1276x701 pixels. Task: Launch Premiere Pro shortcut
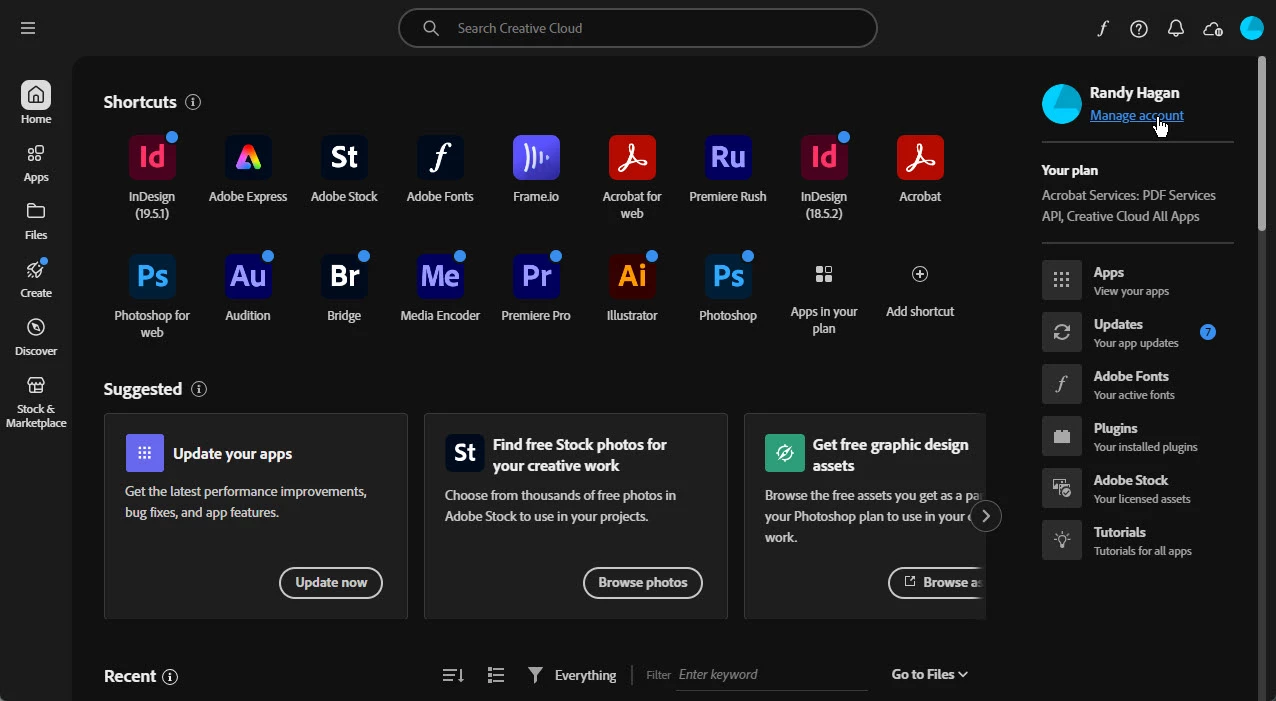pos(536,276)
